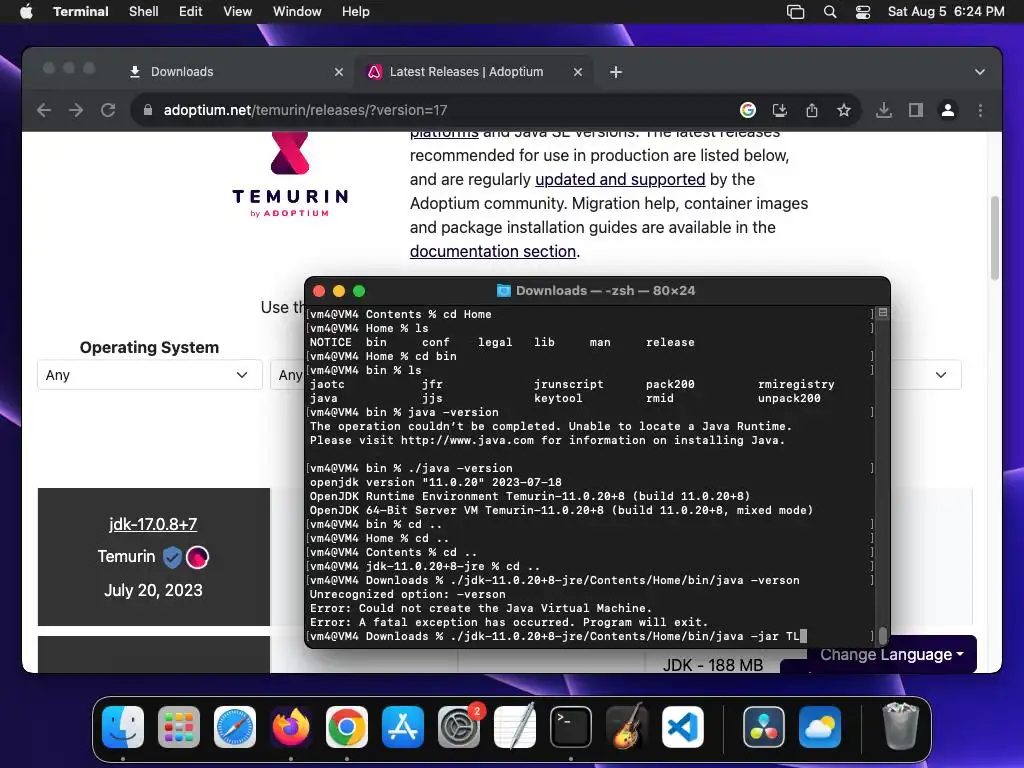
Task: Open TextEdit from the Dock
Action: point(515,727)
